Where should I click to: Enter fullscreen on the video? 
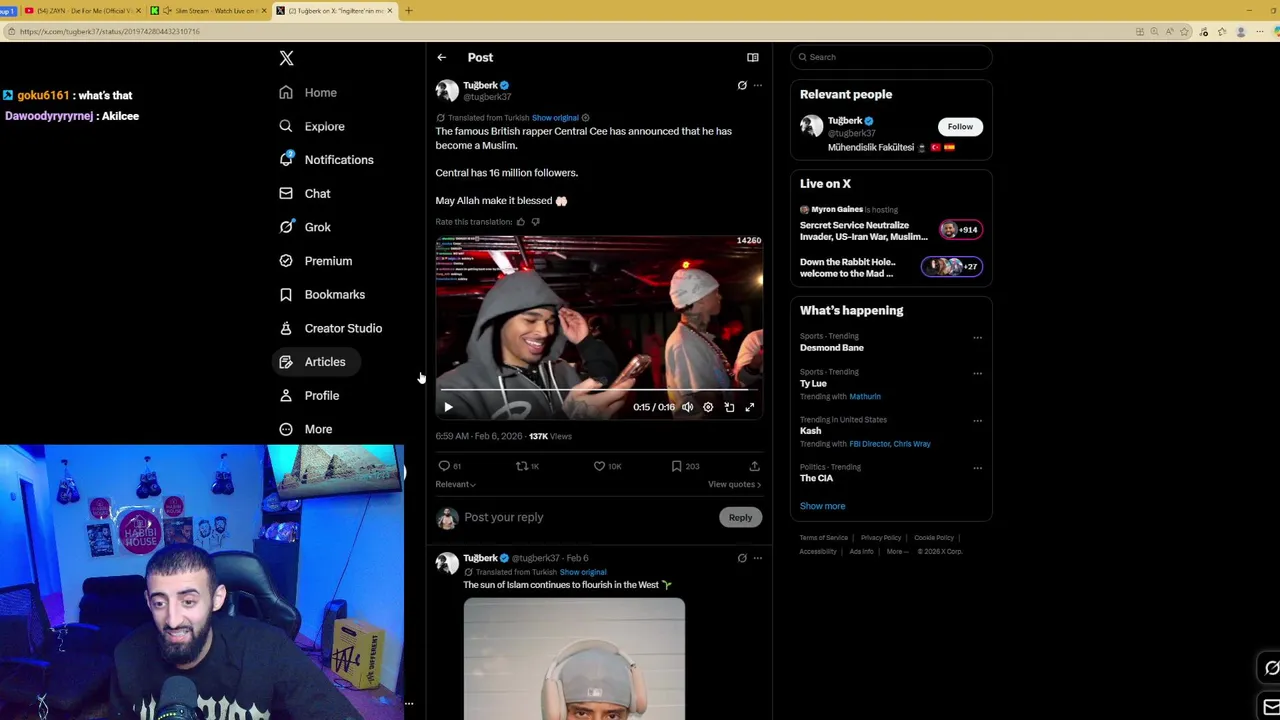pos(749,407)
